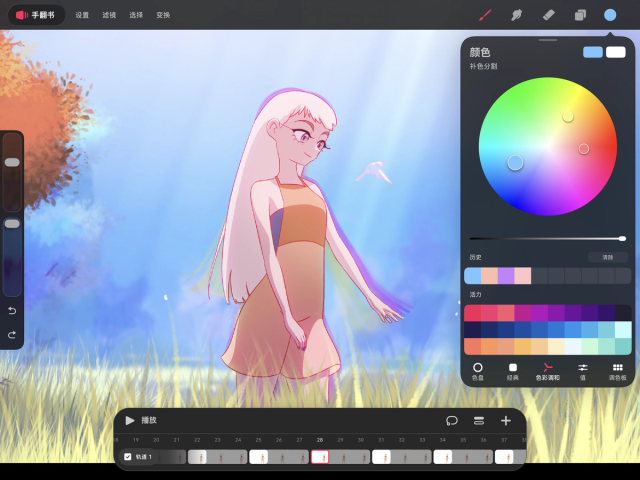The image size is (640, 480).
Task: Select the frame thumbnail under number 22
Action: pos(197,457)
